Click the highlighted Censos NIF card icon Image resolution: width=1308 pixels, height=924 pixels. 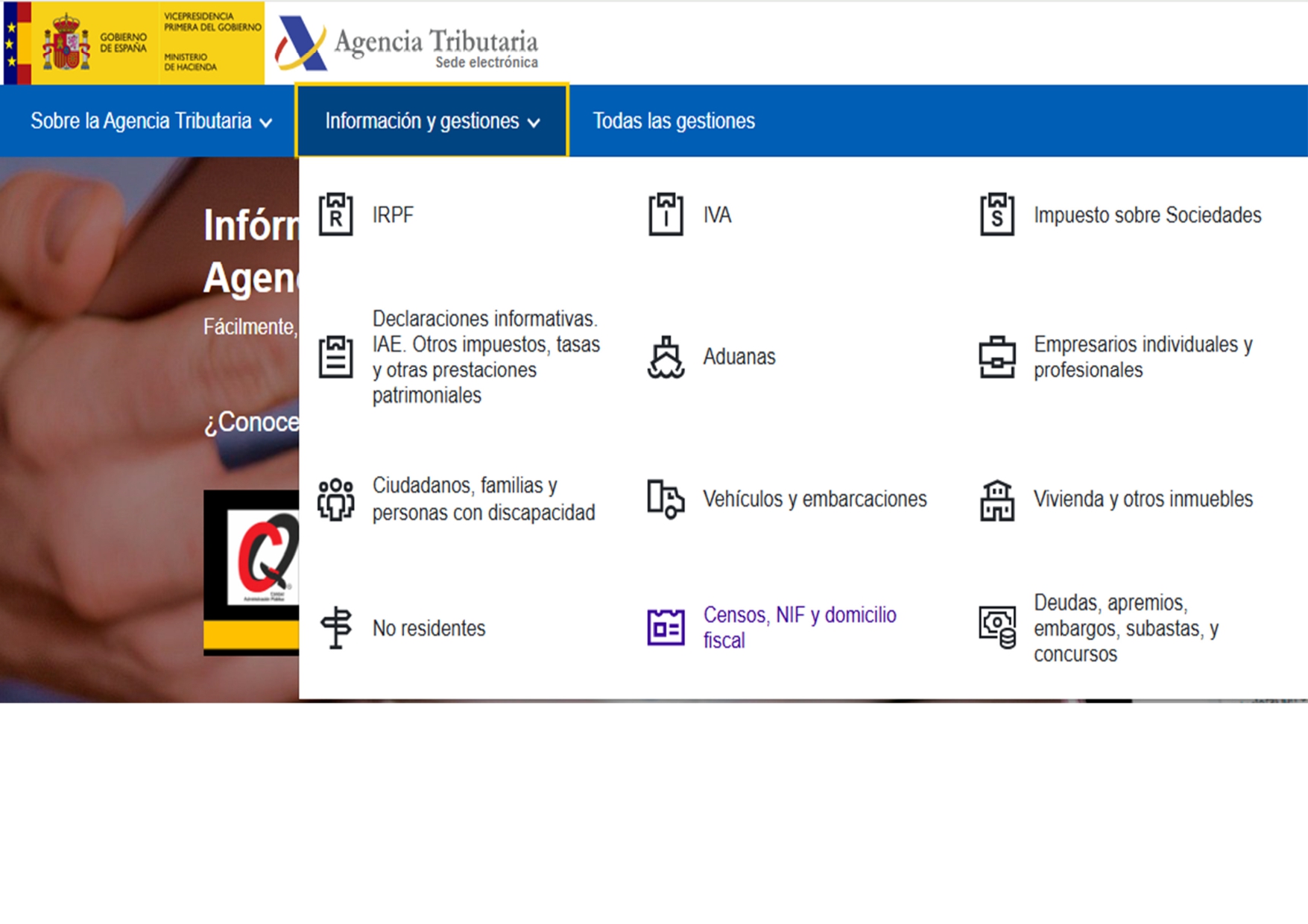[666, 627]
